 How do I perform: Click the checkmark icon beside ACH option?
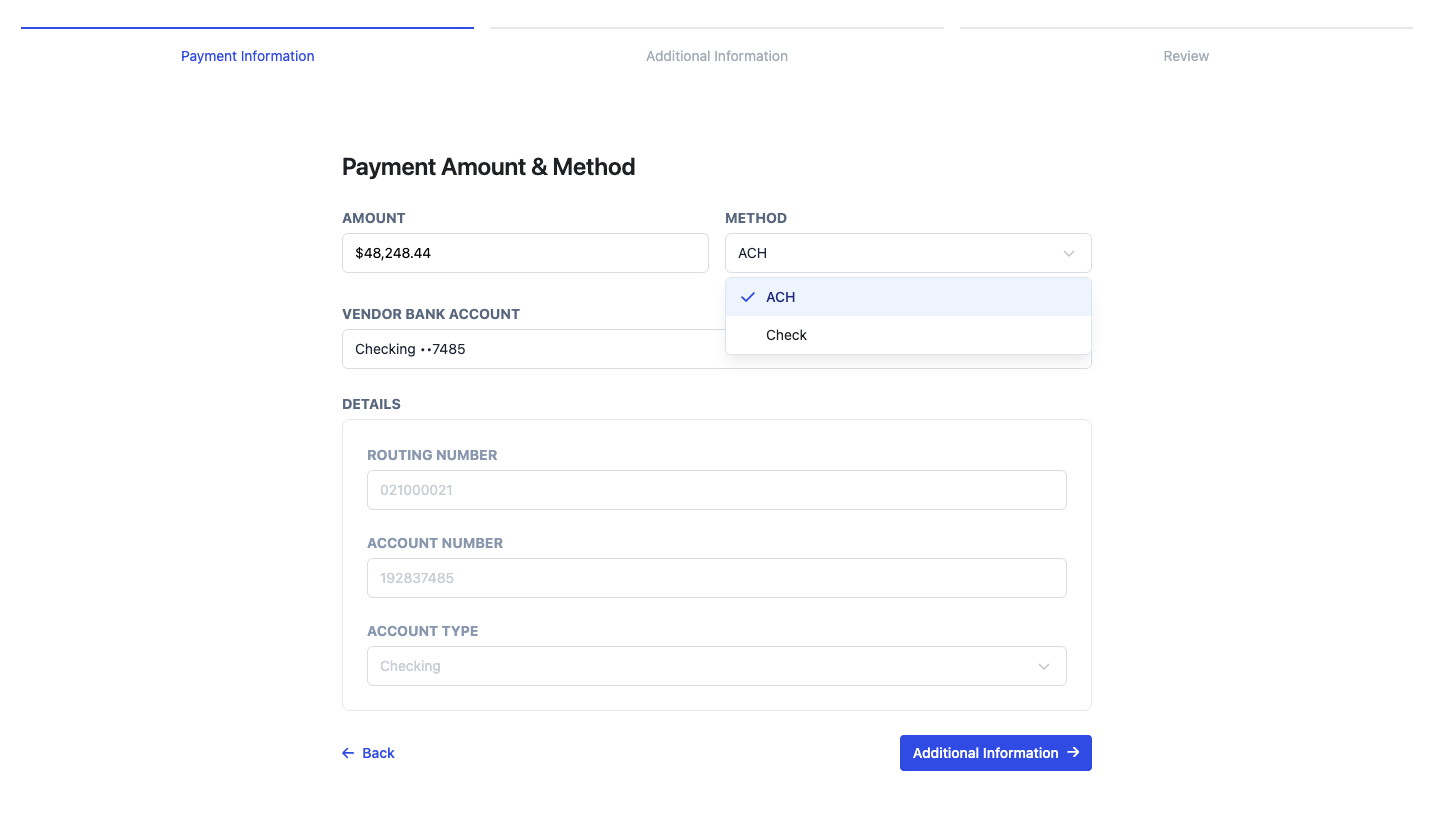click(747, 297)
